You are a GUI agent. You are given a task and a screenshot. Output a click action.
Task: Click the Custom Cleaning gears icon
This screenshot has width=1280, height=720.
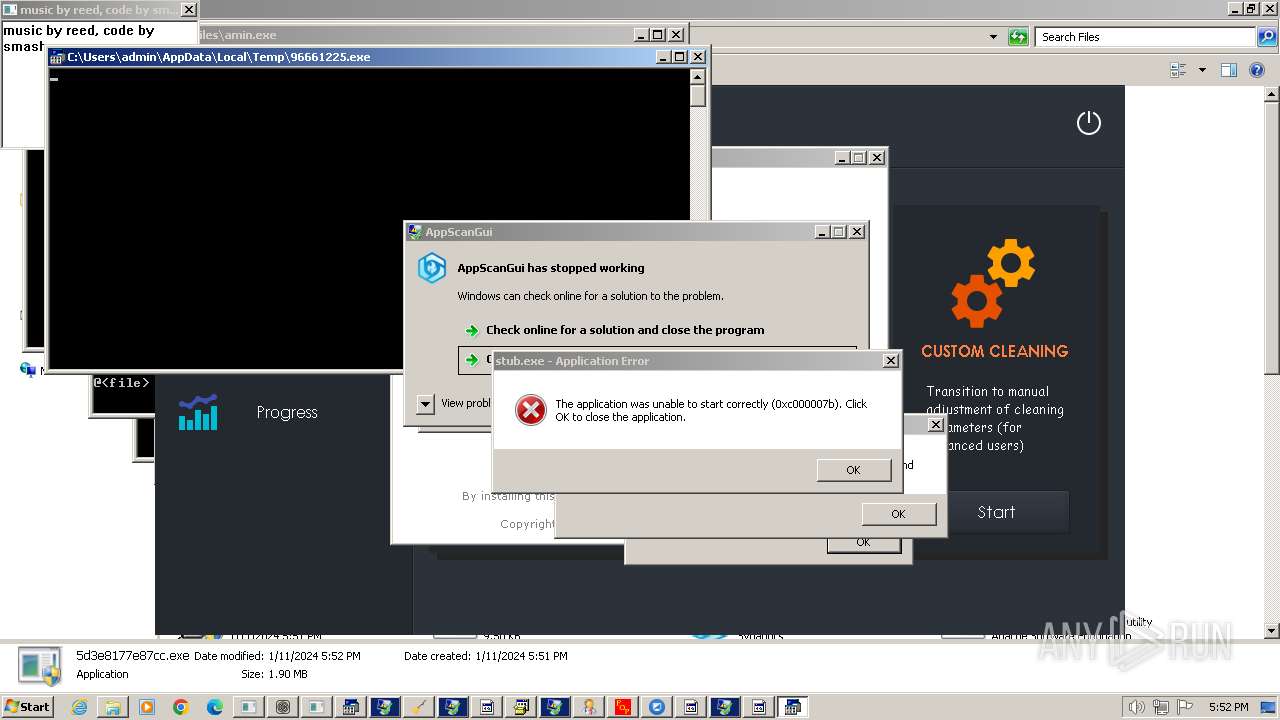coord(993,283)
